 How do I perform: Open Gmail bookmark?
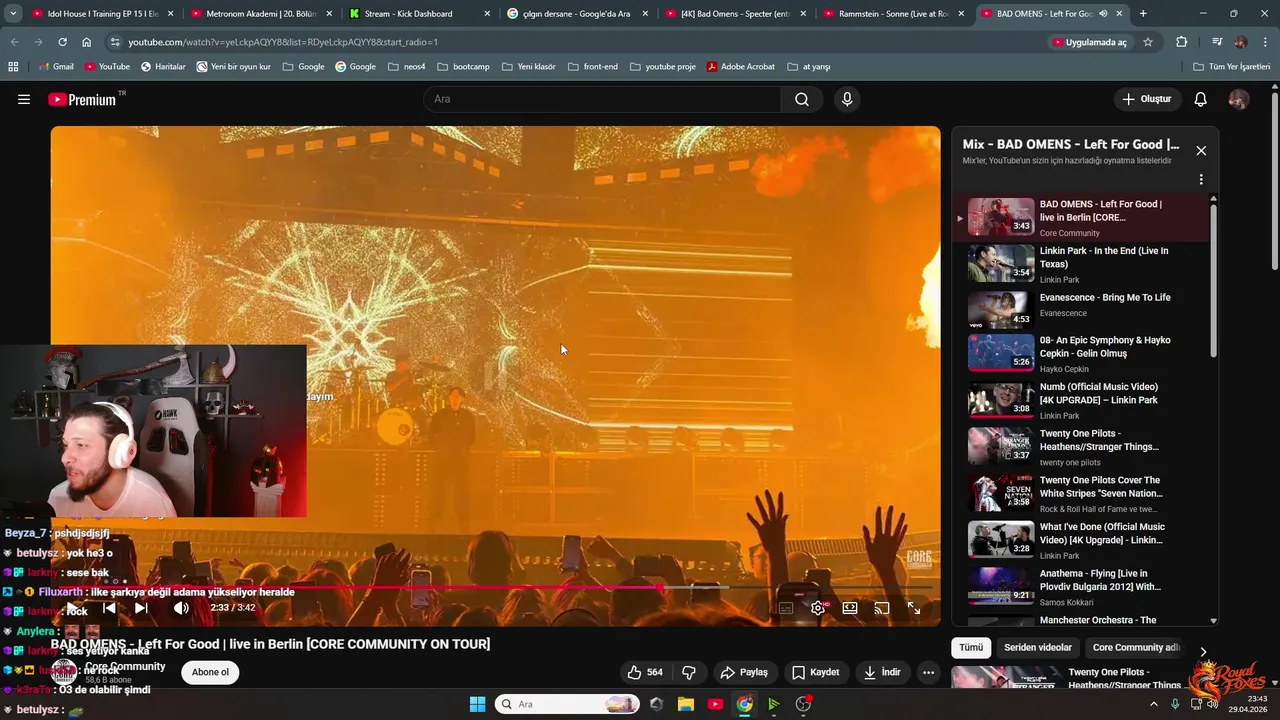(55, 66)
